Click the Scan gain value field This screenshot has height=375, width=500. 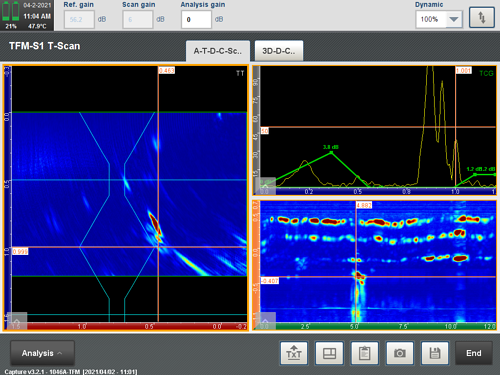pos(138,19)
